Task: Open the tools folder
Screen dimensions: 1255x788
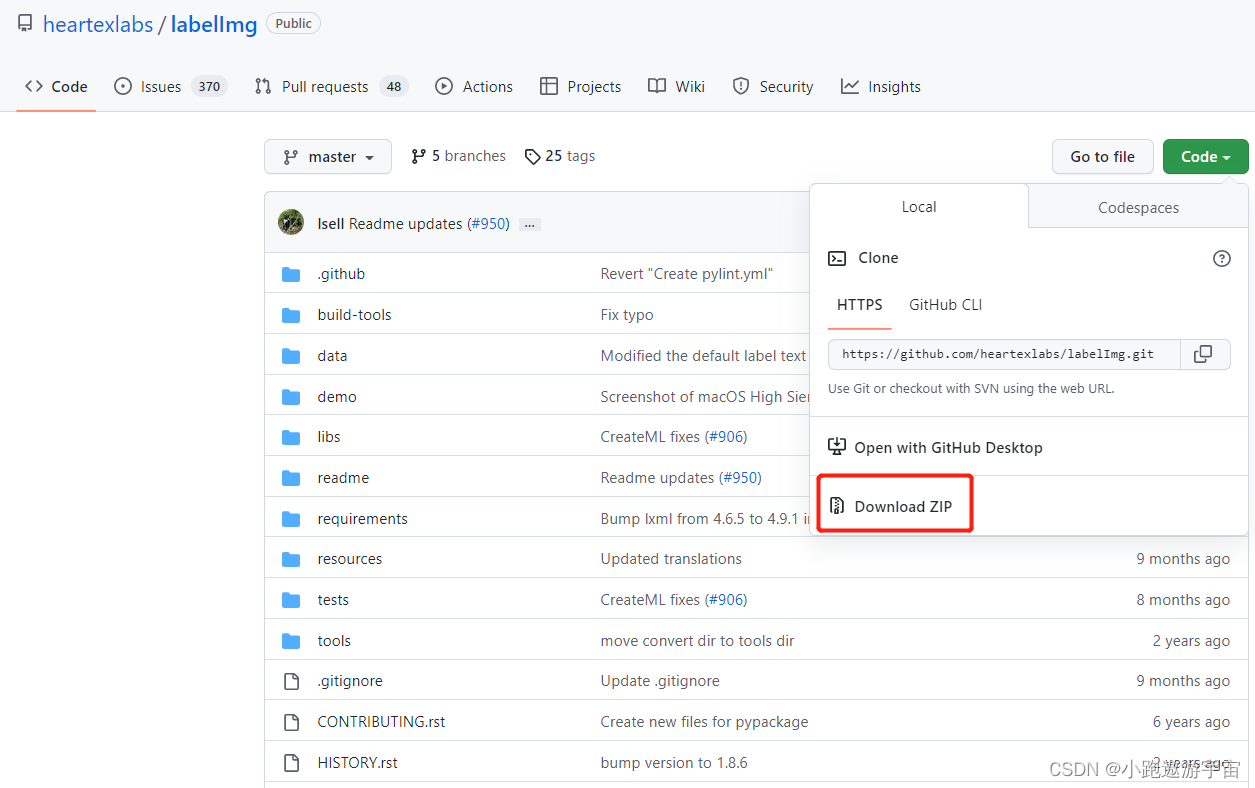Action: 334,641
